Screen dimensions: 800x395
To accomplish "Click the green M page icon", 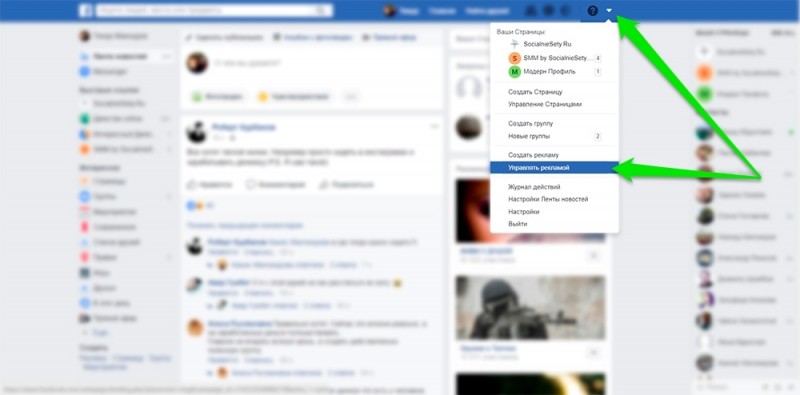I will (x=514, y=72).
